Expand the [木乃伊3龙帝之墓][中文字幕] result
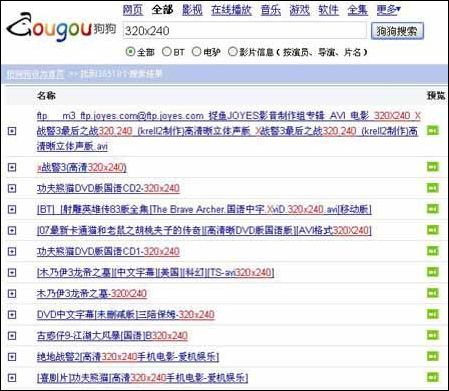This screenshot has height=391, width=449. tap(12, 273)
